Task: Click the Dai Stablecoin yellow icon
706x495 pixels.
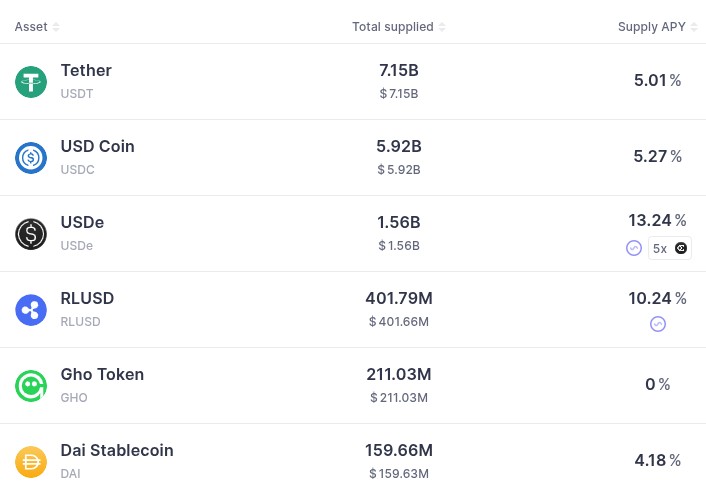Action: point(31,462)
